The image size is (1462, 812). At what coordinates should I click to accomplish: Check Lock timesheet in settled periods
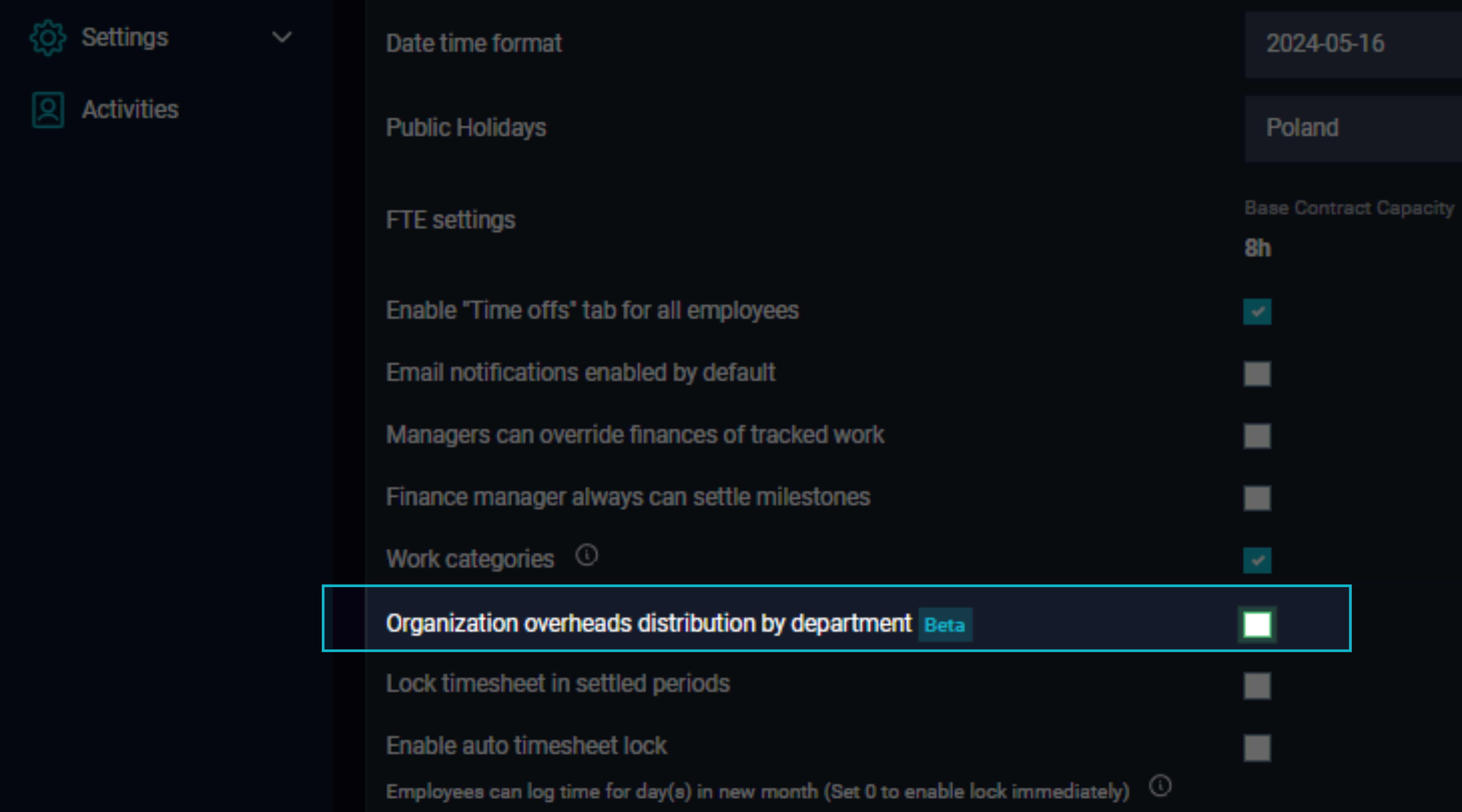coord(1257,685)
